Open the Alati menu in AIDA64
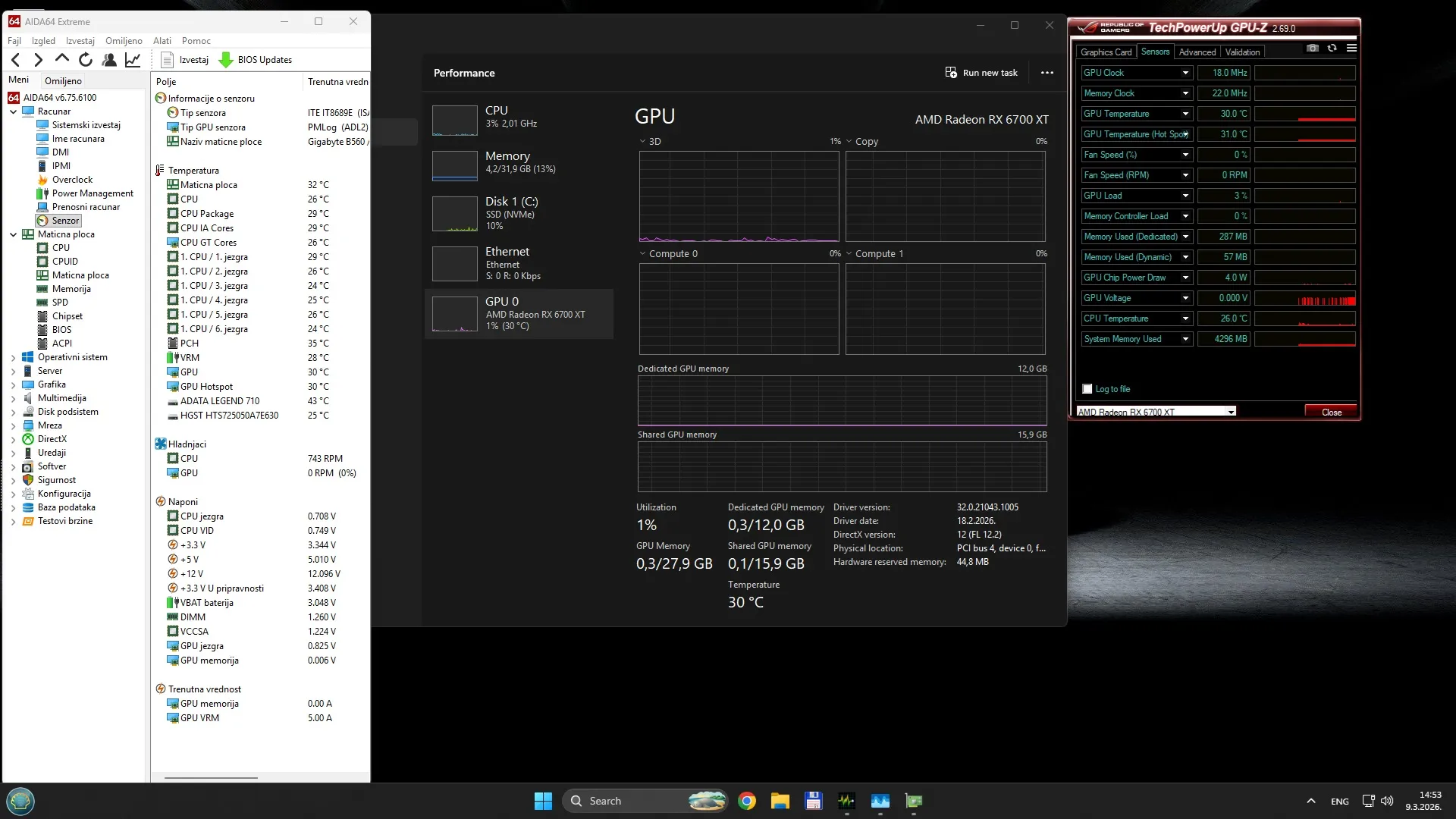This screenshot has height=819, width=1456. pos(162,41)
